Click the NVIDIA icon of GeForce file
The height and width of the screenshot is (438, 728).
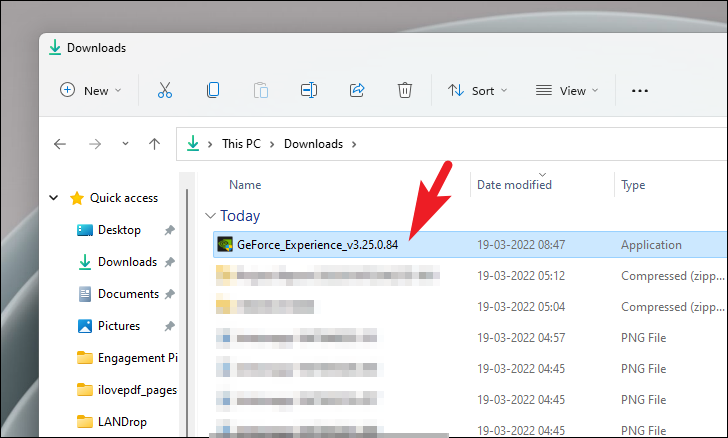coord(225,244)
